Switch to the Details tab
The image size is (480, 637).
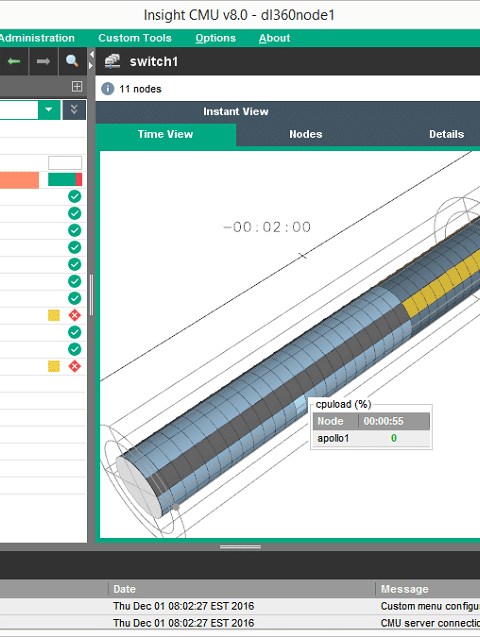[x=446, y=134]
